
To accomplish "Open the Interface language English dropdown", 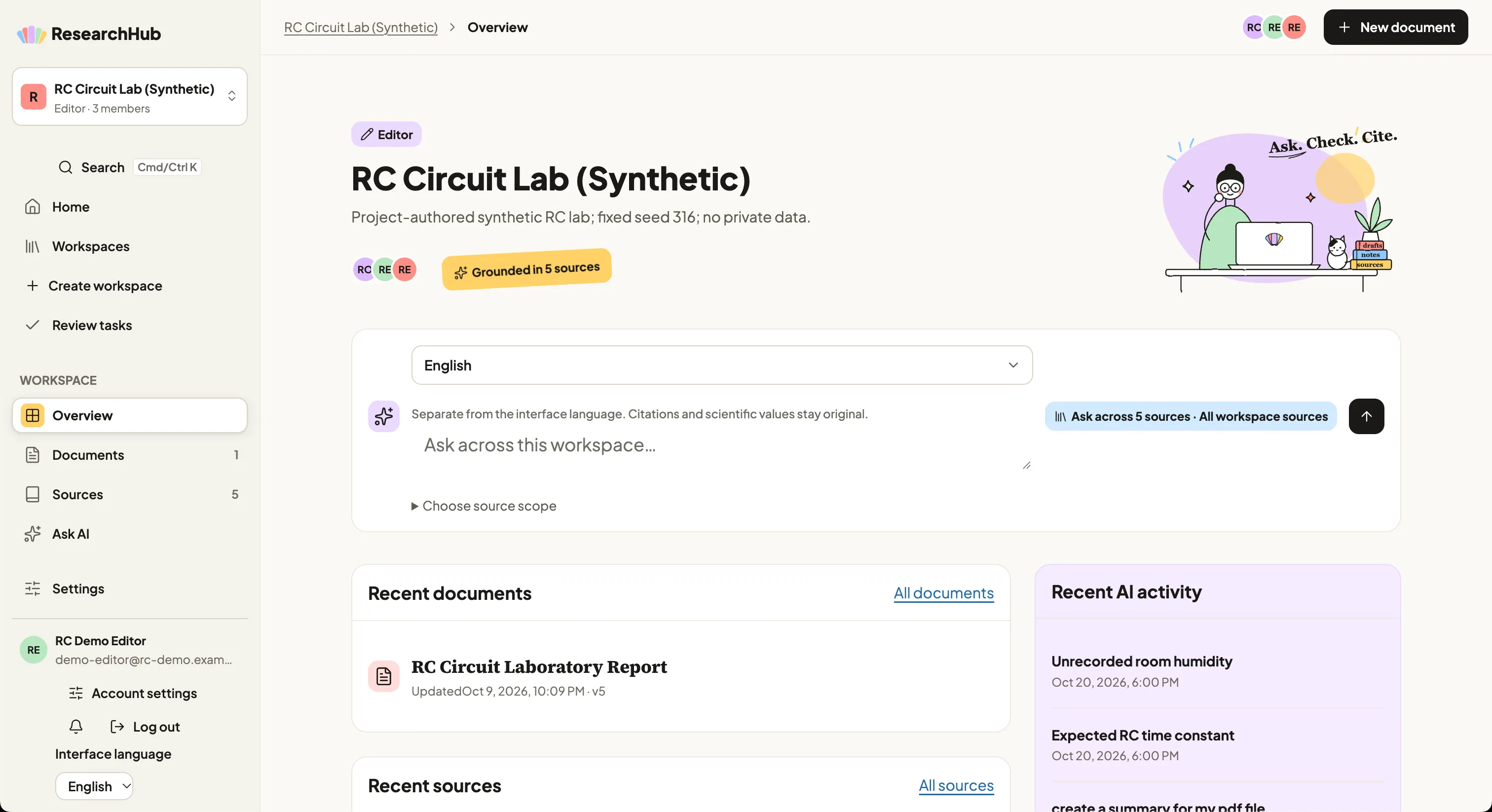I will coord(94,786).
